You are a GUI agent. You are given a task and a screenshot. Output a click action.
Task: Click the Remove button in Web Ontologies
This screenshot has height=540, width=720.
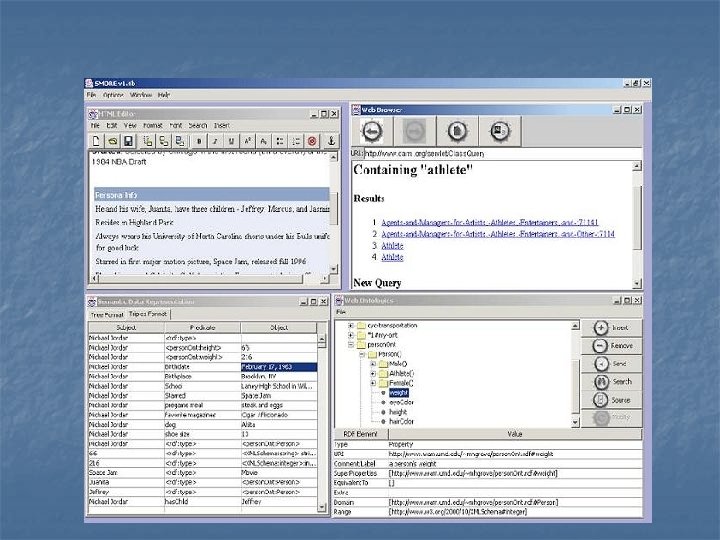click(611, 346)
